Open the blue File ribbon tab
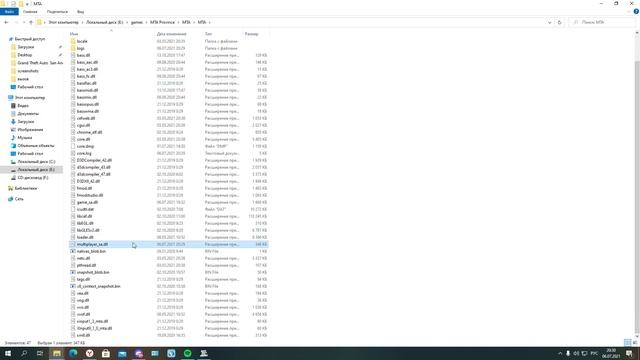The width and height of the screenshot is (640, 360). click(x=9, y=12)
